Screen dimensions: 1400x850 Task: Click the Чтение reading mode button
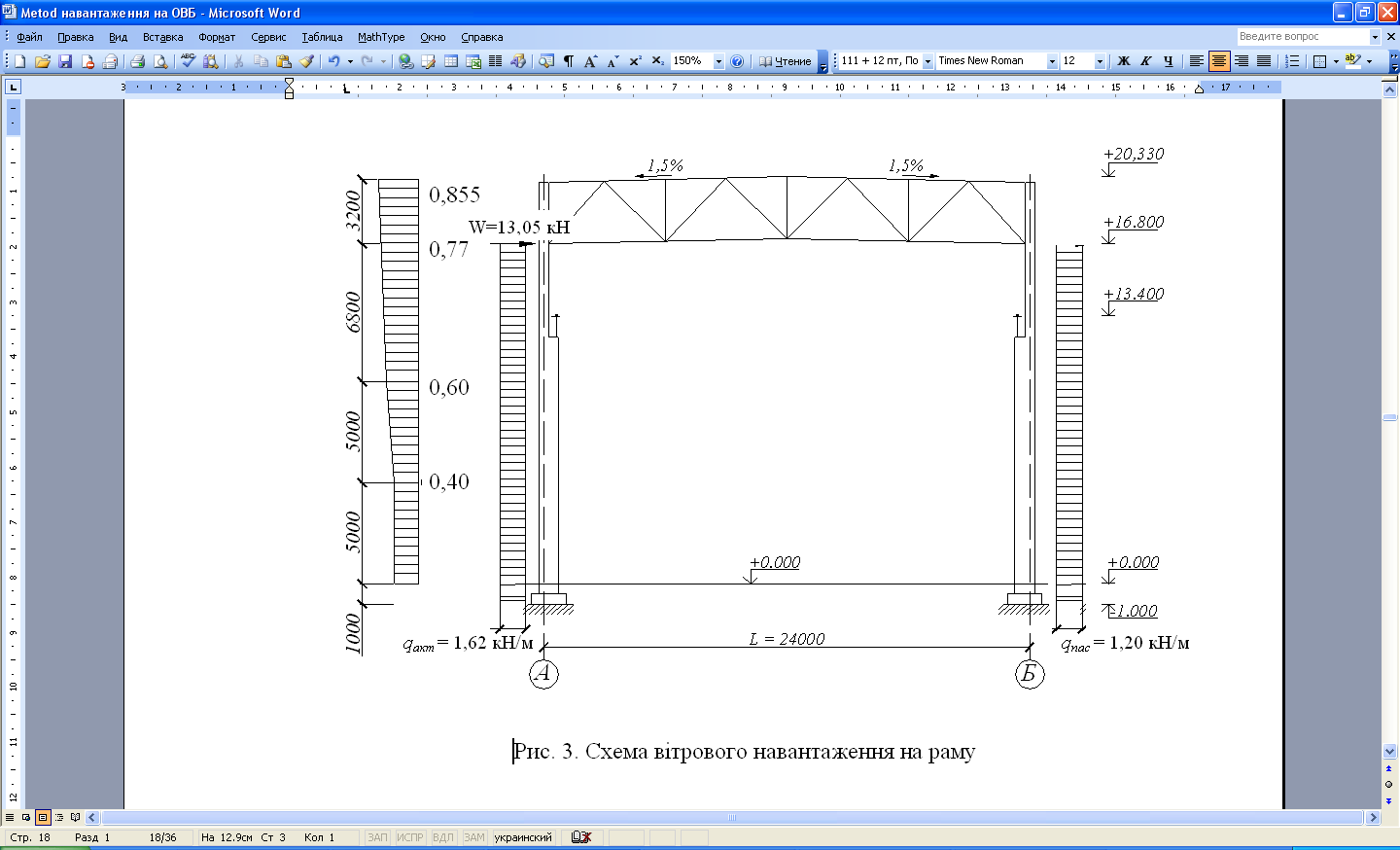click(785, 61)
